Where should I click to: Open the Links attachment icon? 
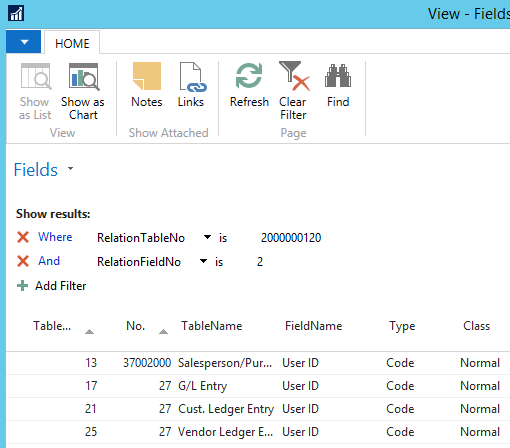(192, 77)
